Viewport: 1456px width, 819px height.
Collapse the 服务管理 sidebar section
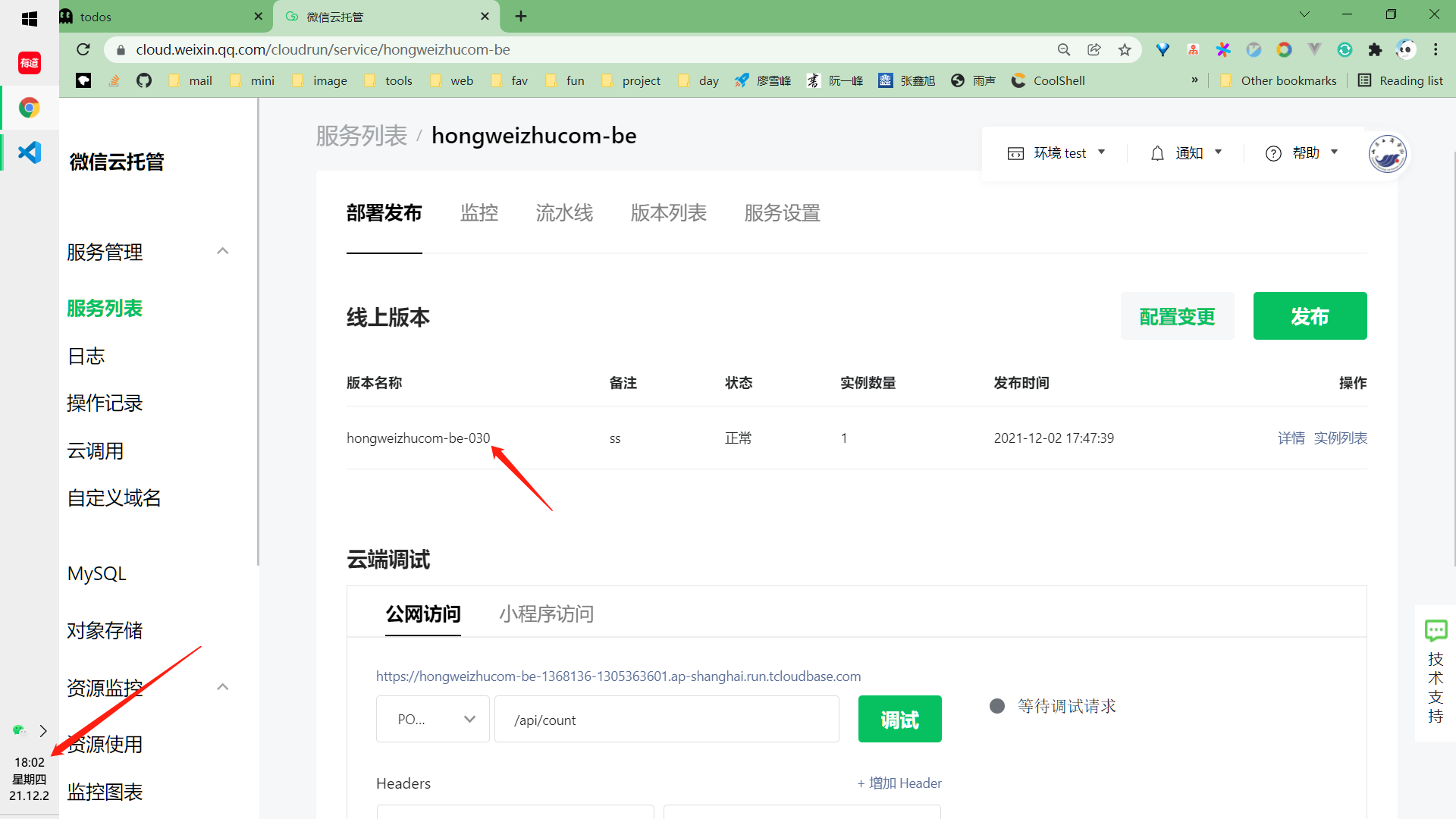click(x=222, y=251)
